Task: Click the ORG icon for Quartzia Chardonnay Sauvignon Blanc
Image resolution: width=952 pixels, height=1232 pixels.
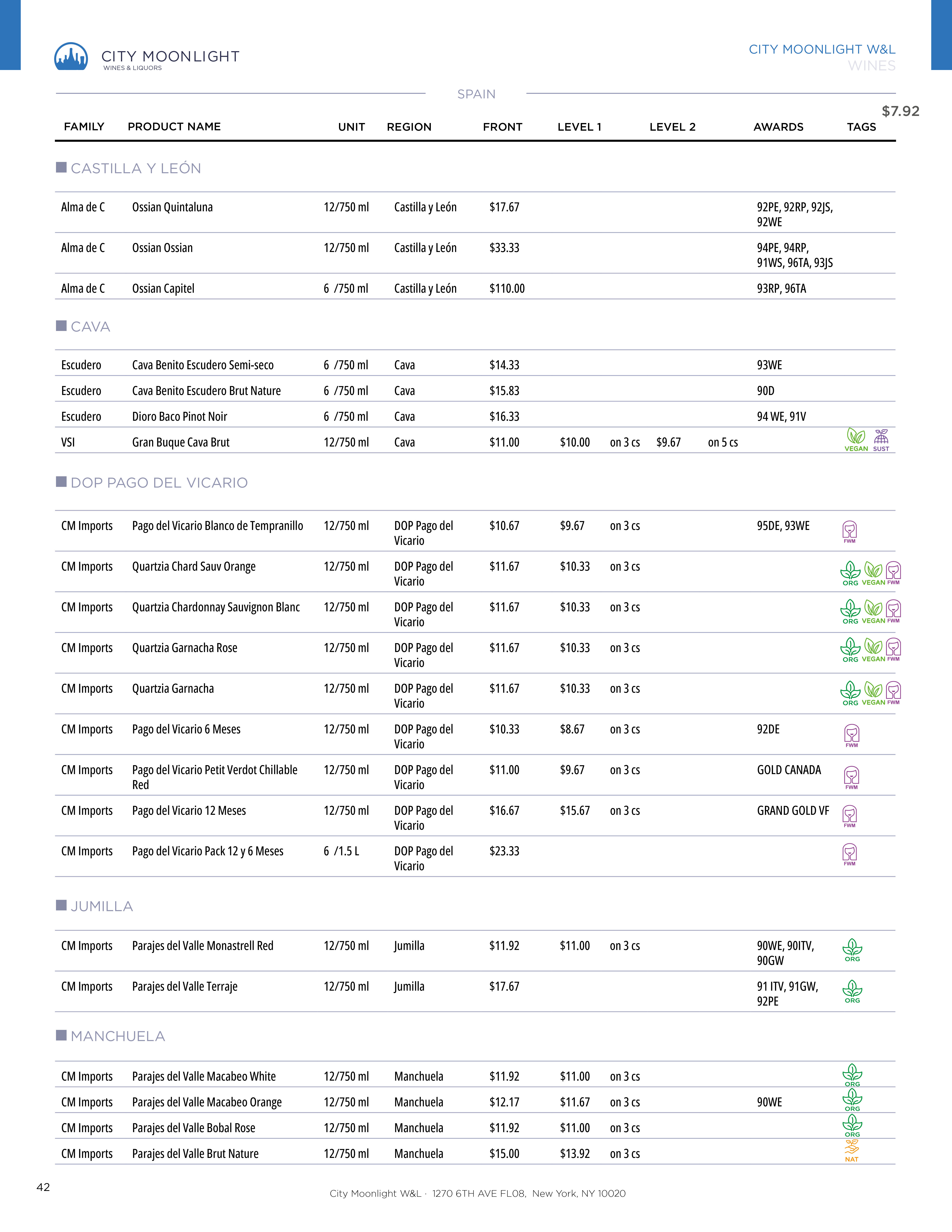Action: (x=850, y=612)
